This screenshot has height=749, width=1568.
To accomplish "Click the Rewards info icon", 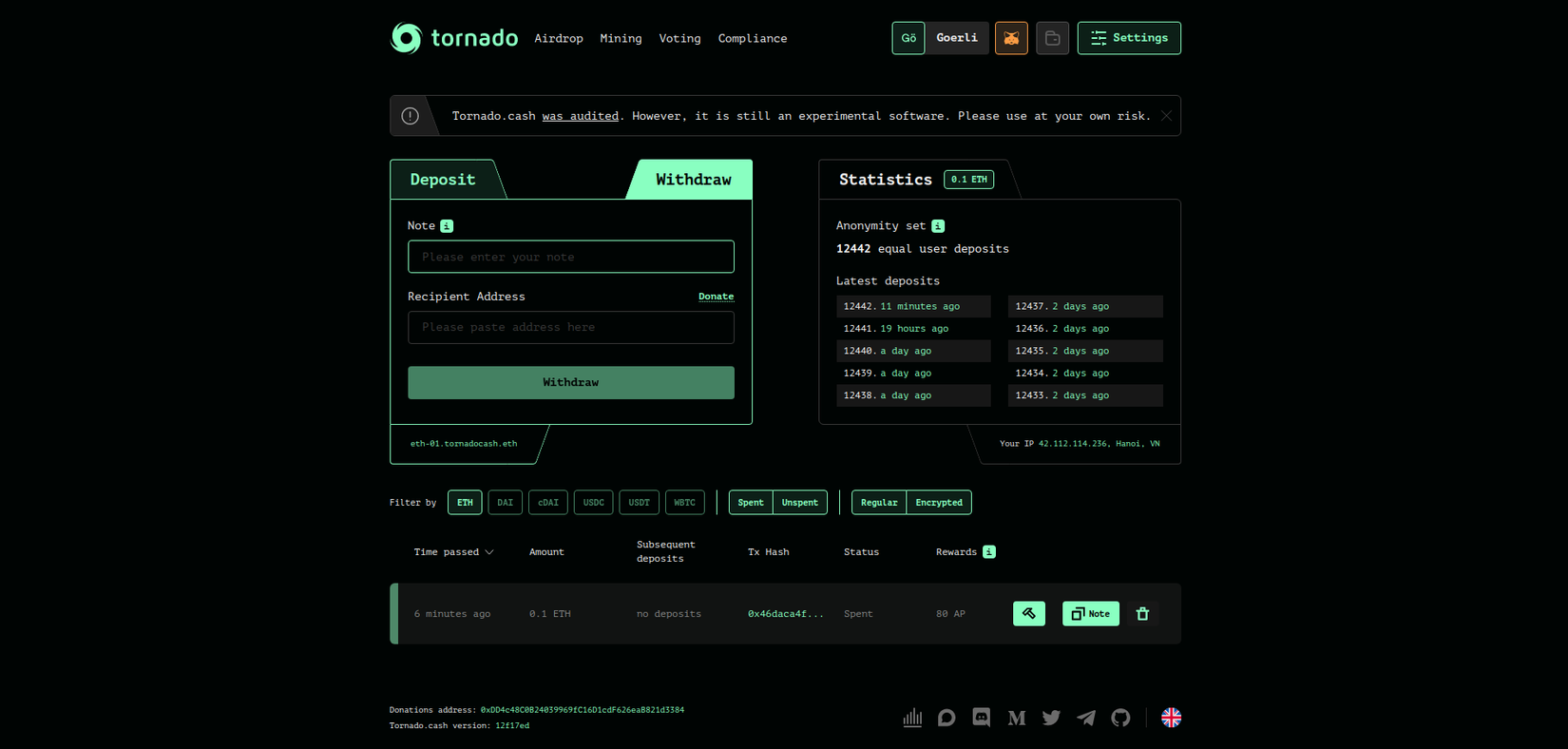I will coord(989,552).
